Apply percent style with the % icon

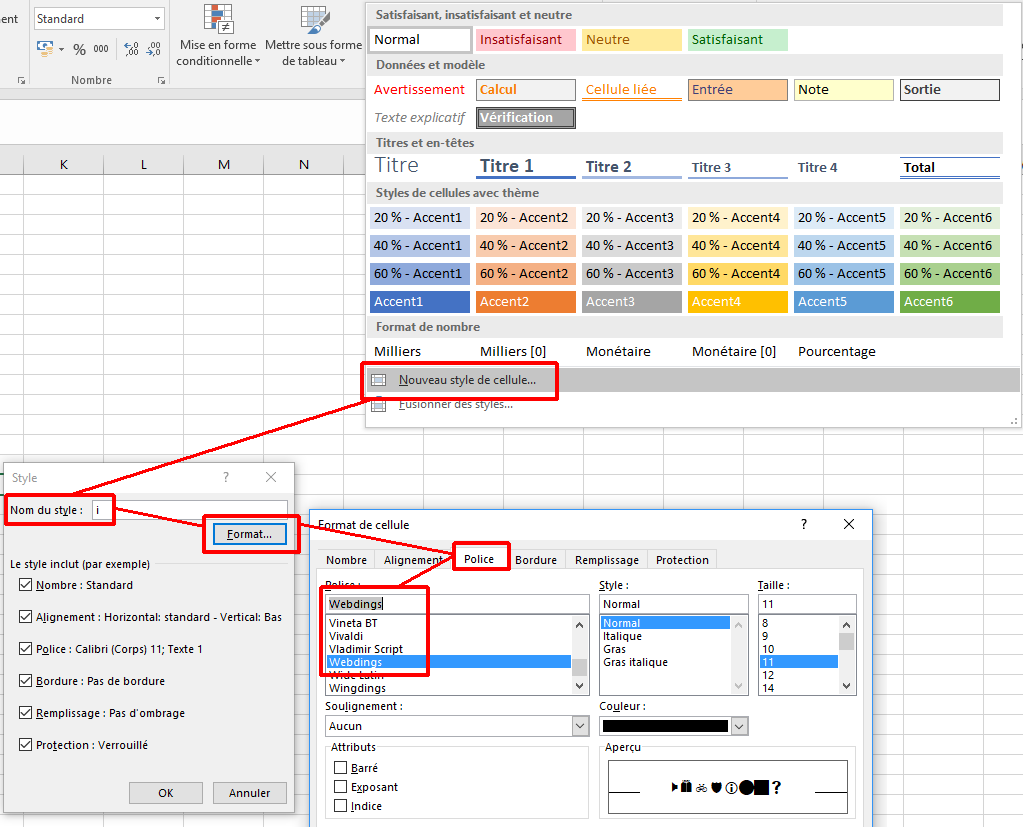(80, 50)
